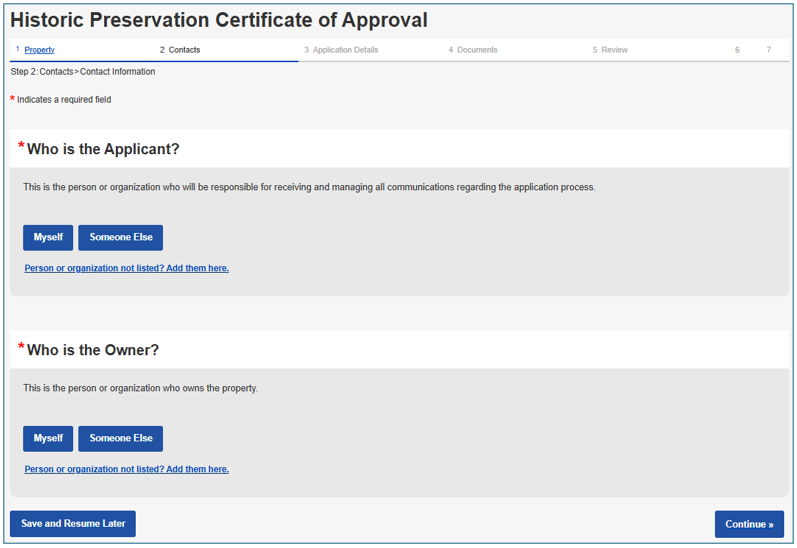This screenshot has width=797, height=548.
Task: Jump to the Documents step
Action: [476, 50]
